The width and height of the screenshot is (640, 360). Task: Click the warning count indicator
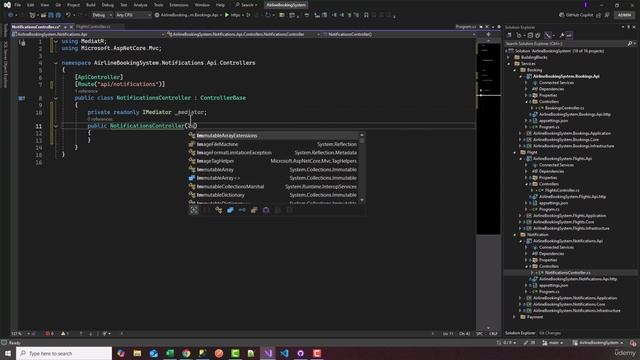pyautogui.click(x=64, y=333)
